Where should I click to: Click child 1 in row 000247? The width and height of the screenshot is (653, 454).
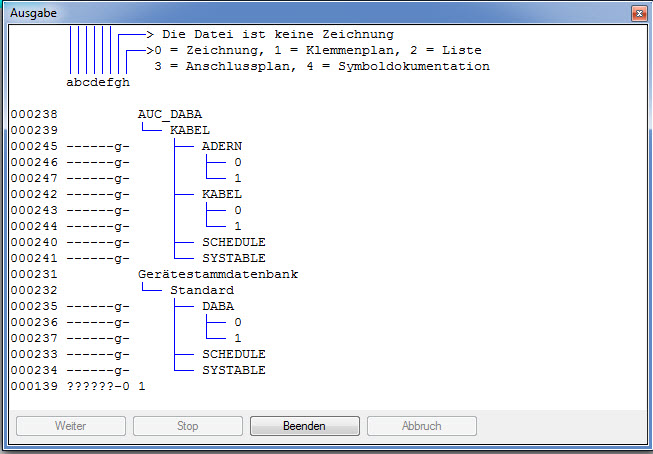click(238, 178)
